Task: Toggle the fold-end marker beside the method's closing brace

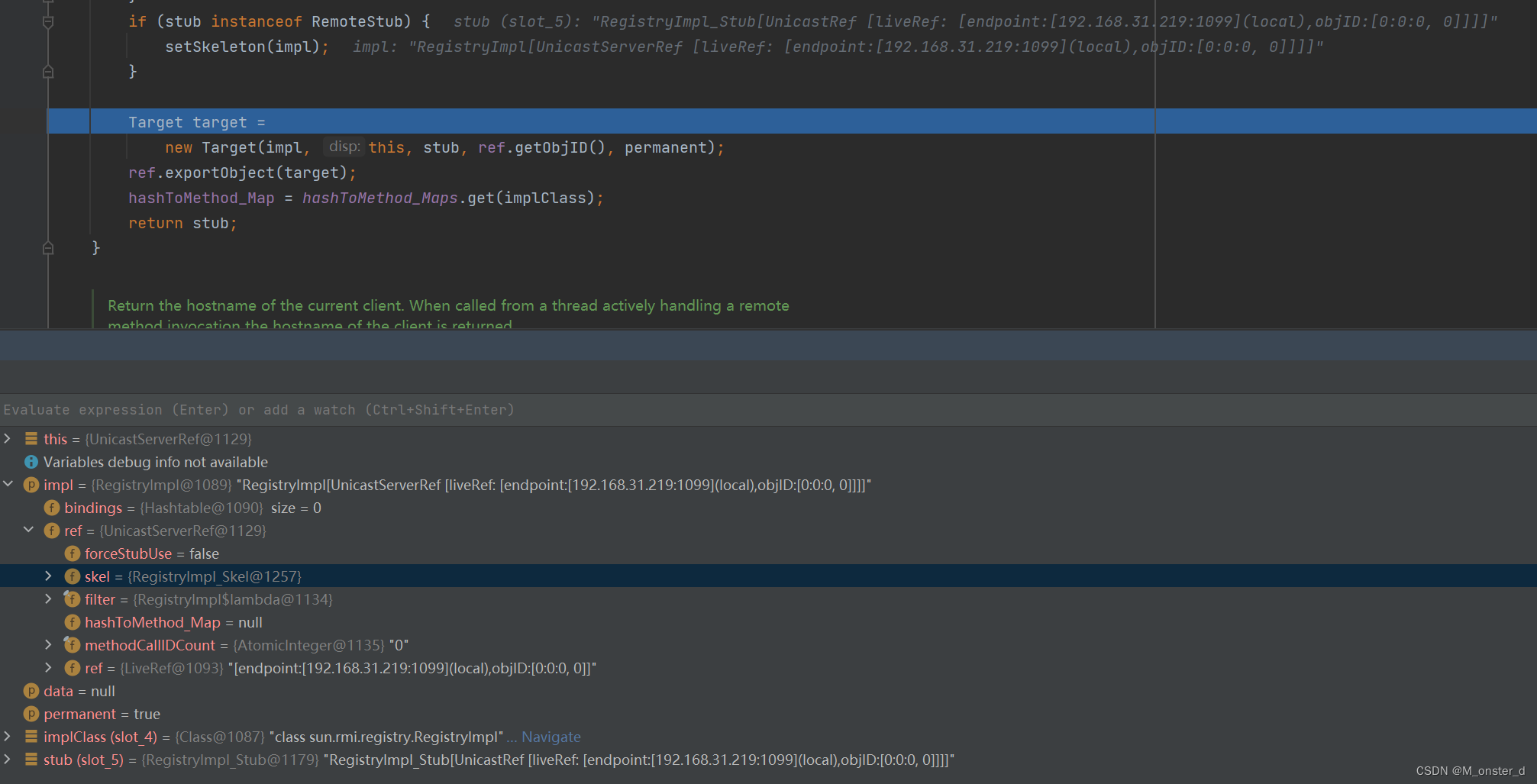Action: pyautogui.click(x=48, y=248)
